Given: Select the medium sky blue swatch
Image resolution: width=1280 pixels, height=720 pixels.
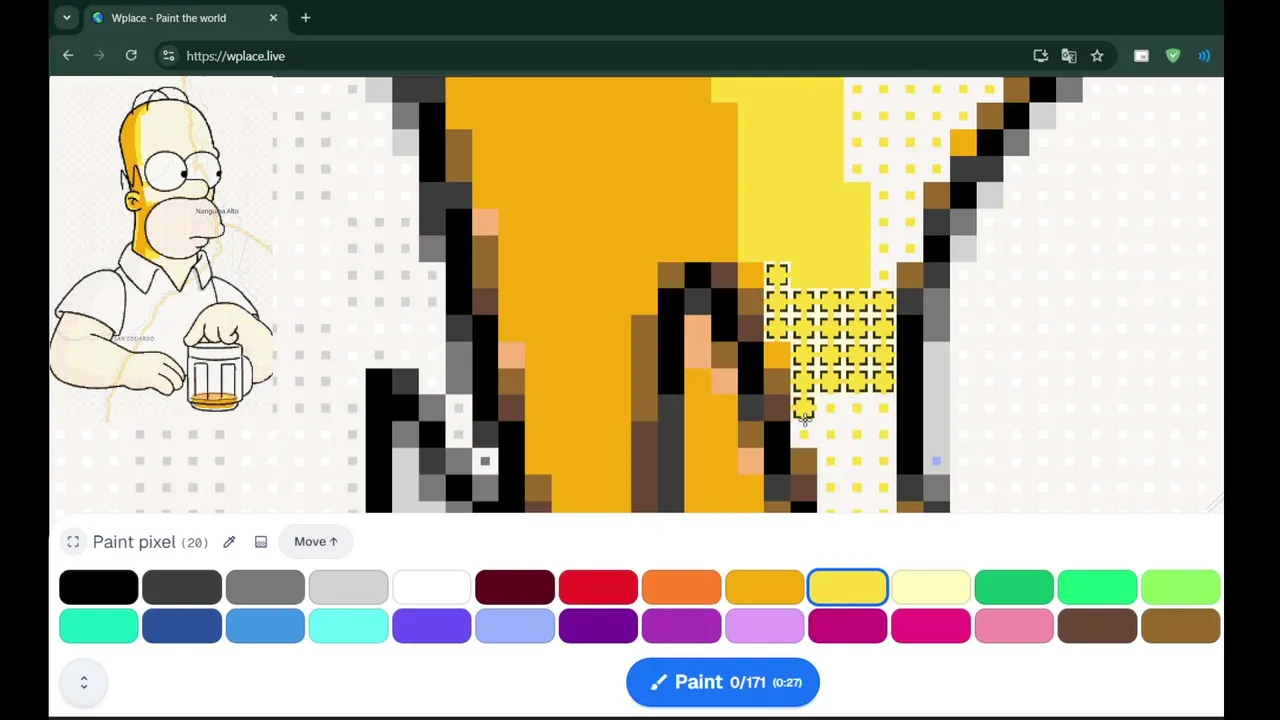Looking at the screenshot, I should (x=265, y=626).
